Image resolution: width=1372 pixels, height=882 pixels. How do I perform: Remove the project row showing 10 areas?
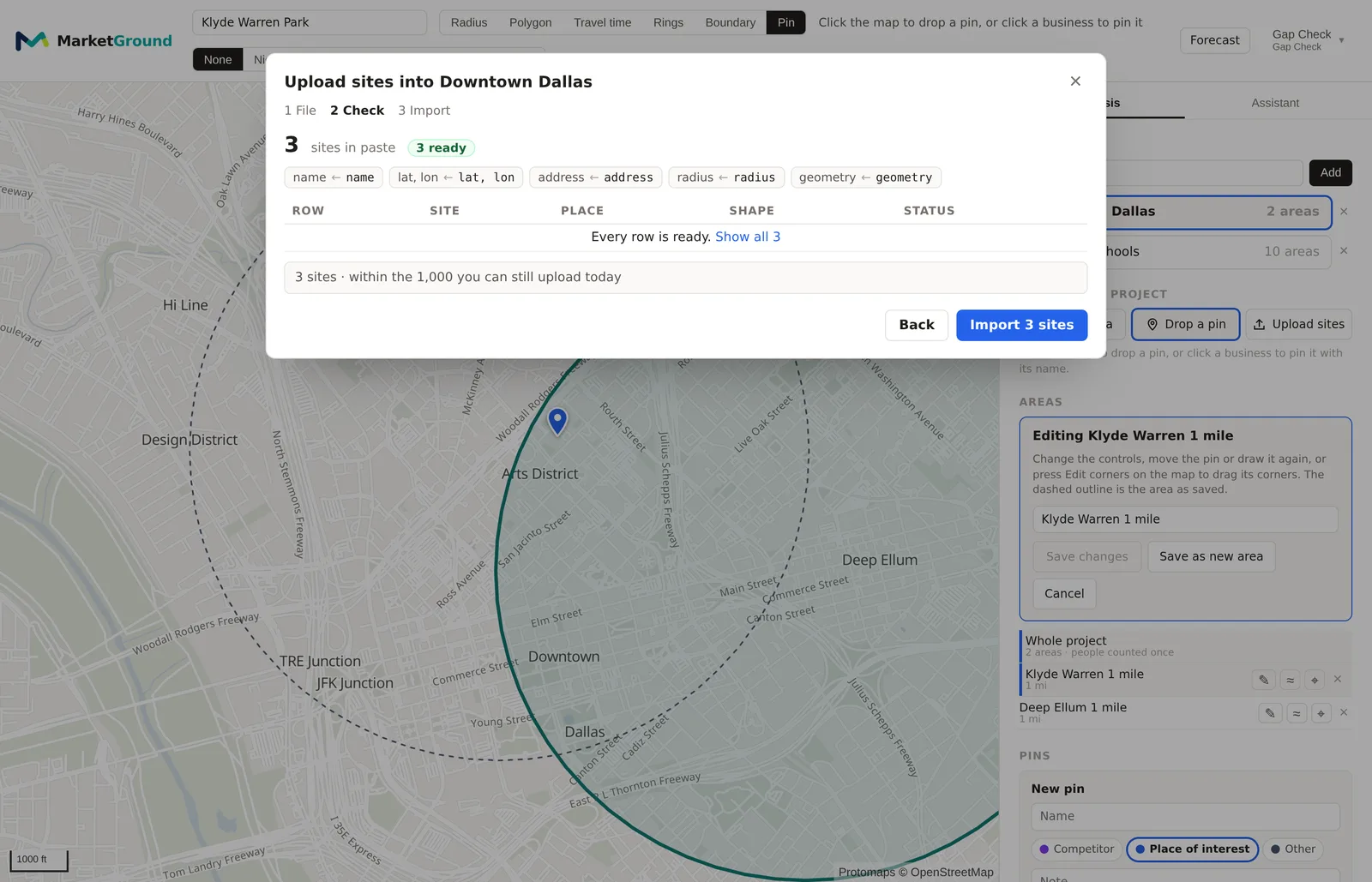click(1344, 251)
